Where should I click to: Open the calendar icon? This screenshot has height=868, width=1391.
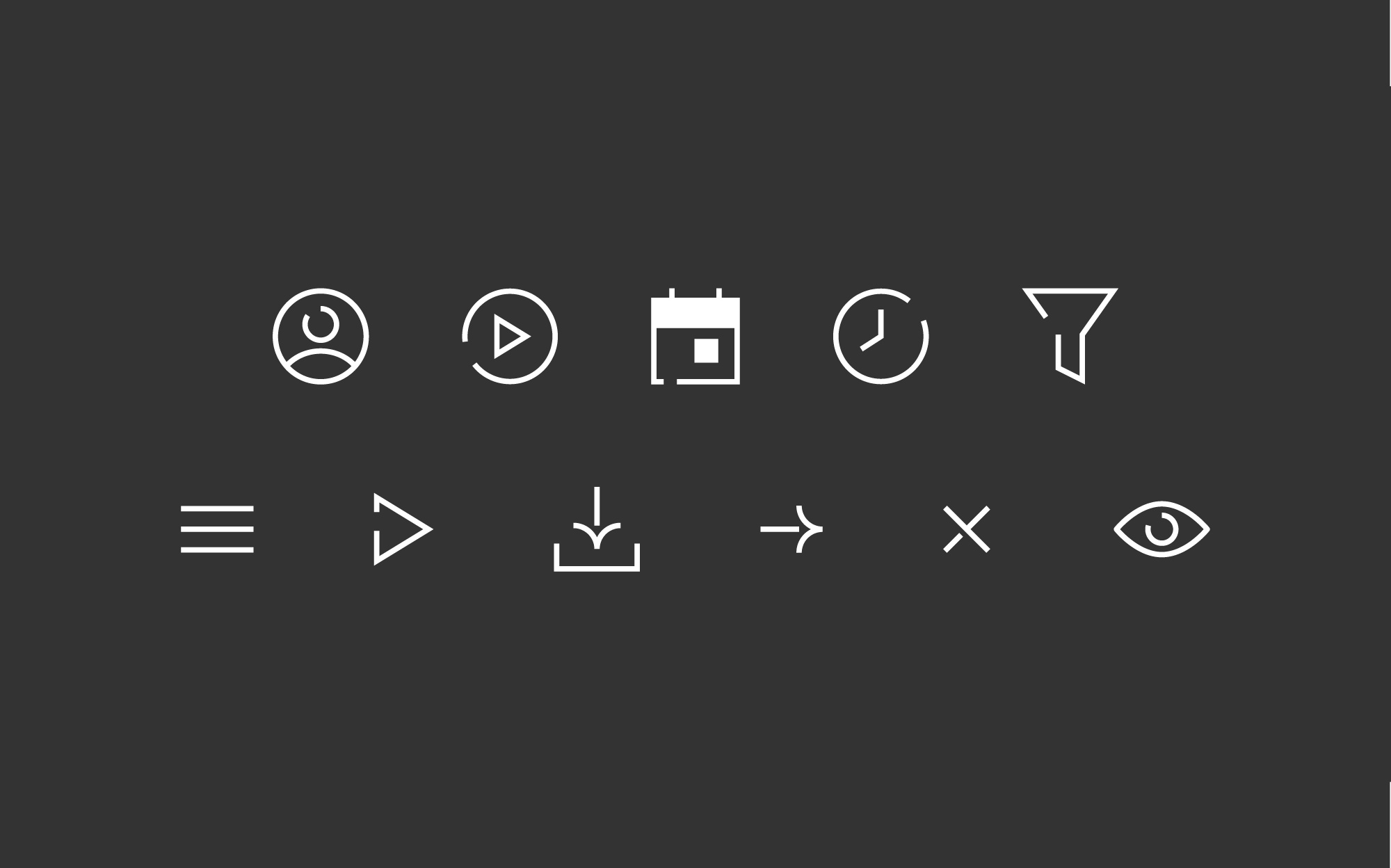(695, 336)
